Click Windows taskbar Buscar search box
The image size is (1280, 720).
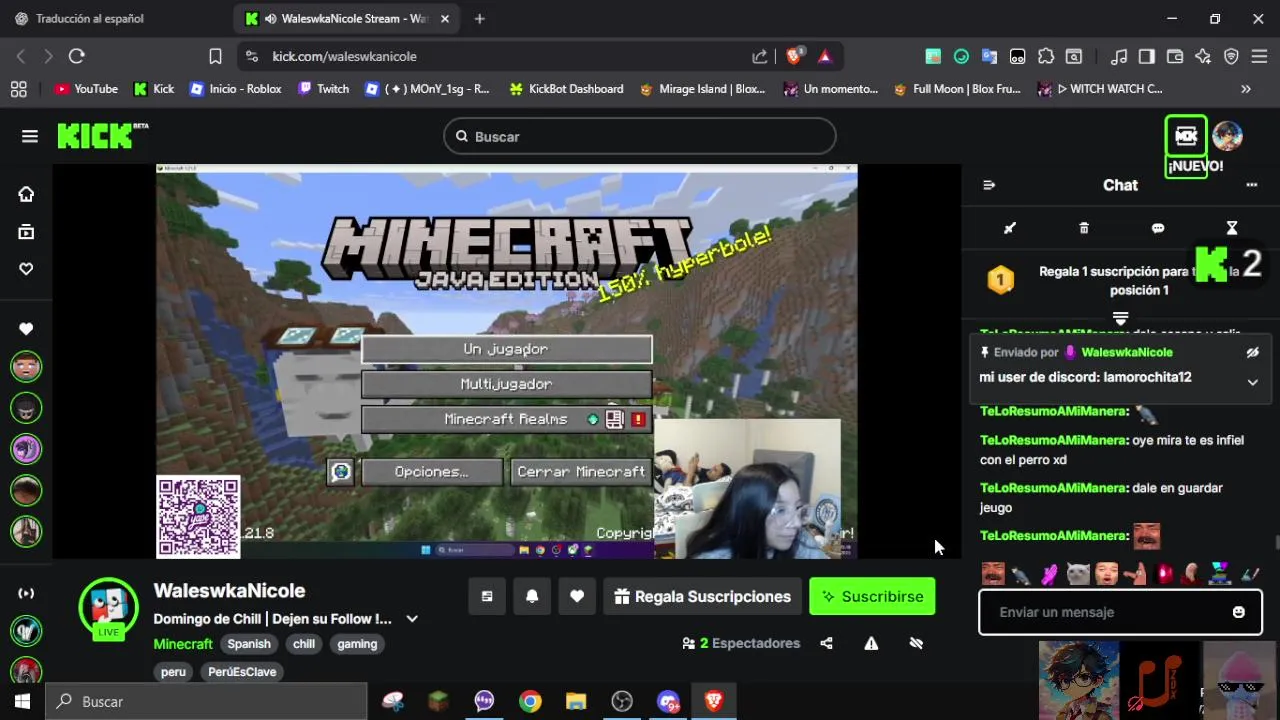pyautogui.click(x=206, y=702)
